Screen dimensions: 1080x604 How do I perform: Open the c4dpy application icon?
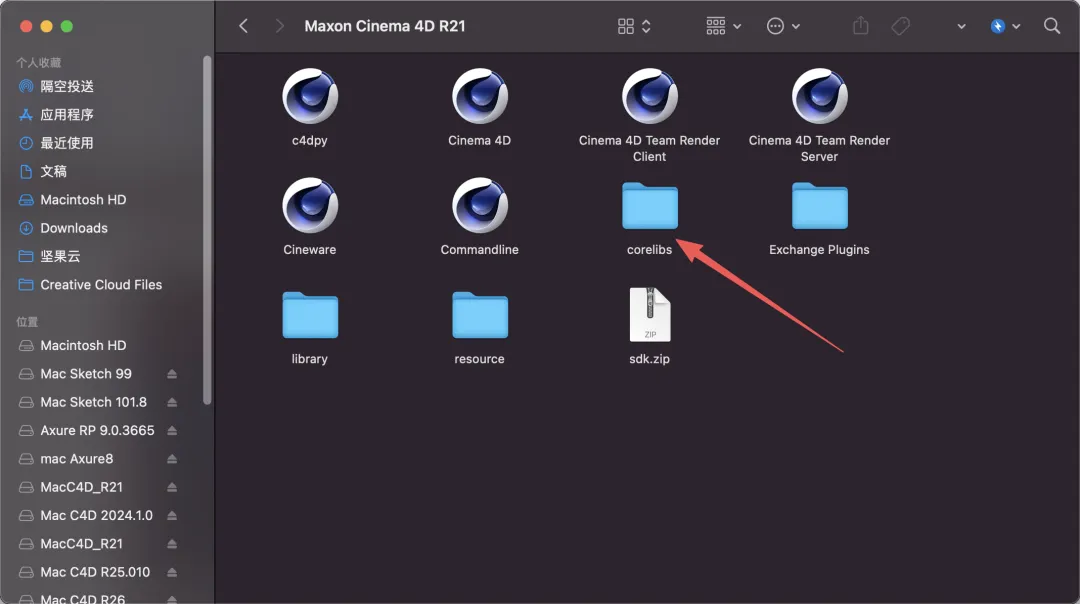point(310,96)
